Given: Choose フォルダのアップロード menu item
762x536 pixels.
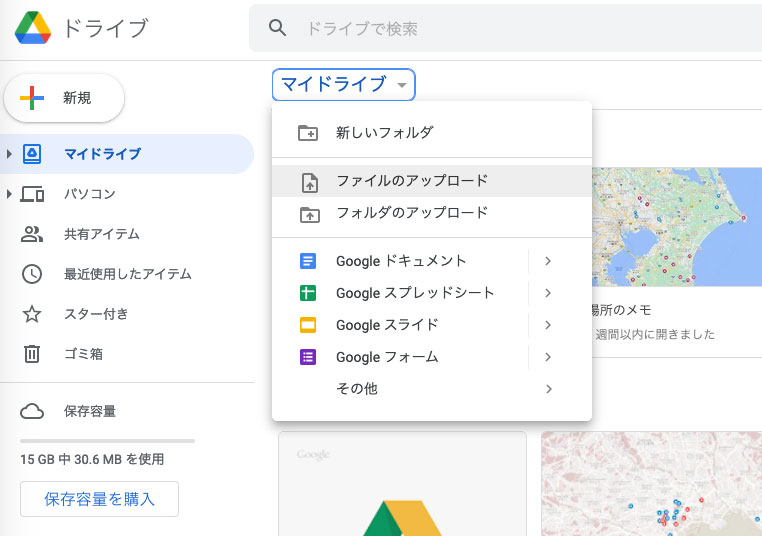Looking at the screenshot, I should click(432, 213).
